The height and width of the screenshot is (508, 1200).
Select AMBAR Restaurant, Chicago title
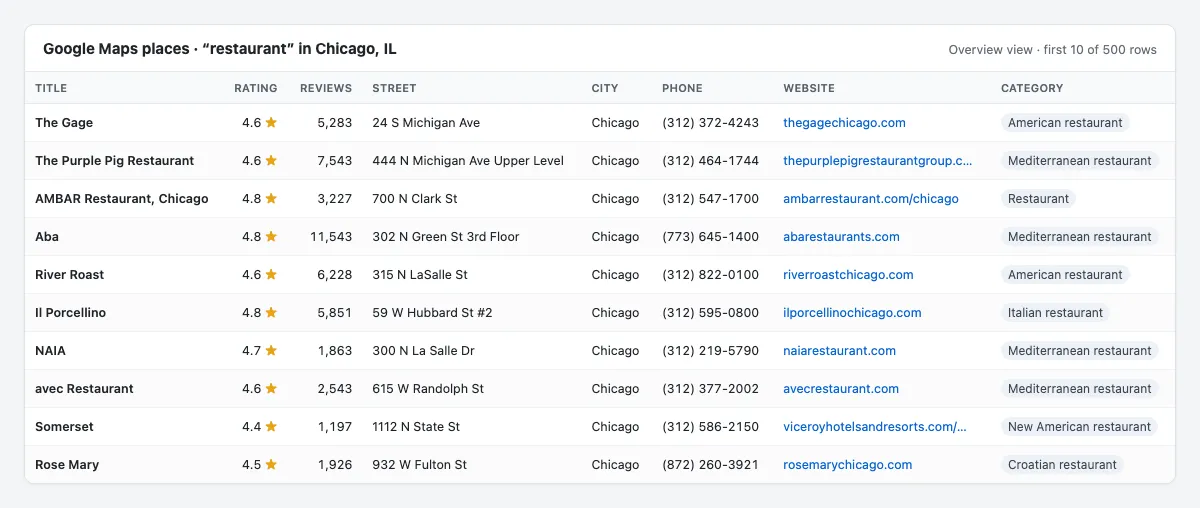(x=122, y=199)
